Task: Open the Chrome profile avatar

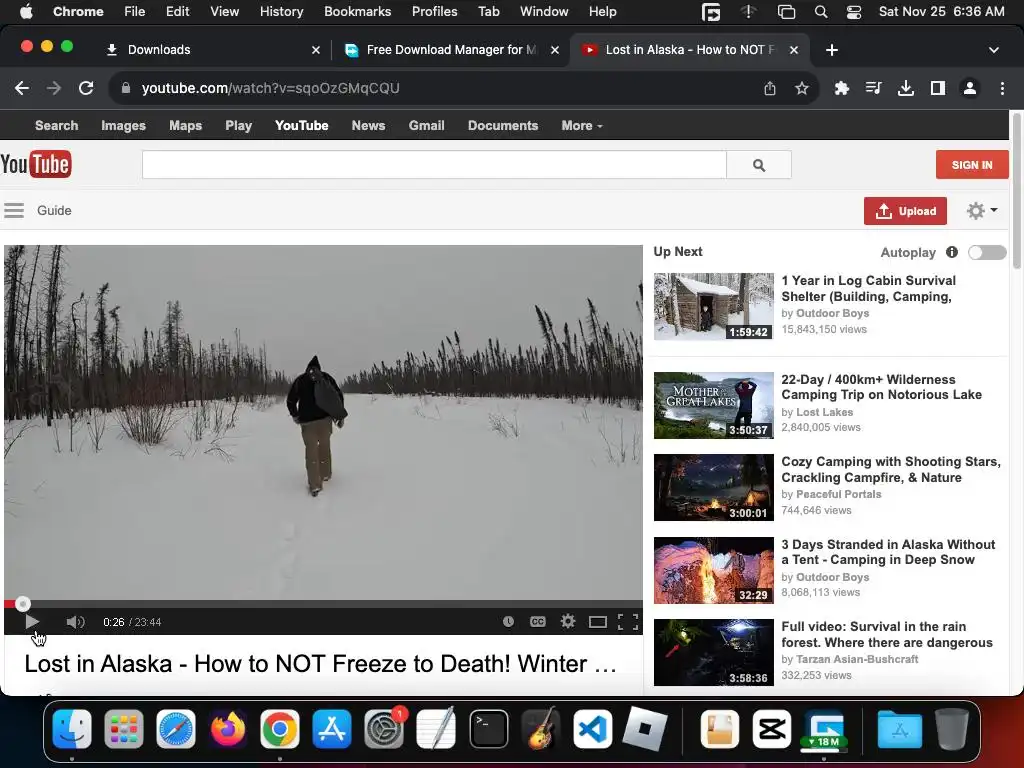Action: [x=970, y=88]
